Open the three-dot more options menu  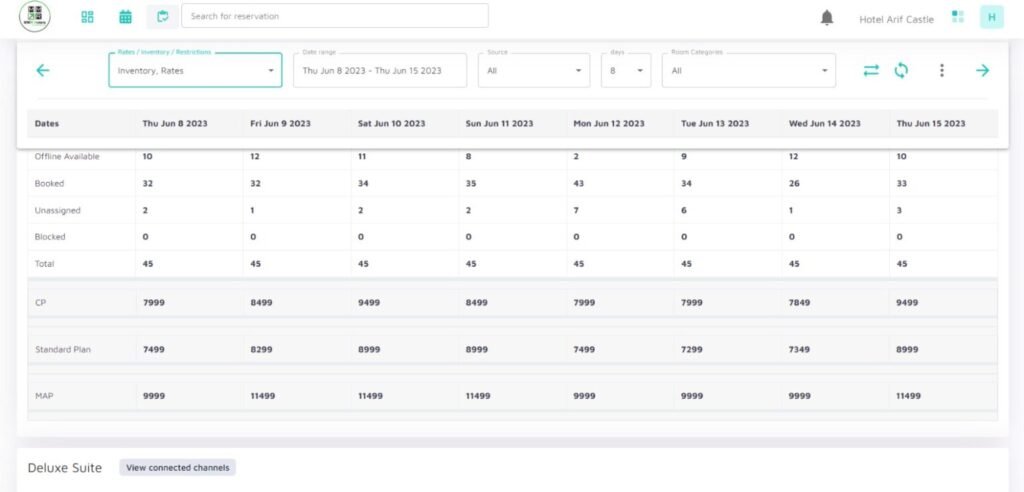pos(941,70)
